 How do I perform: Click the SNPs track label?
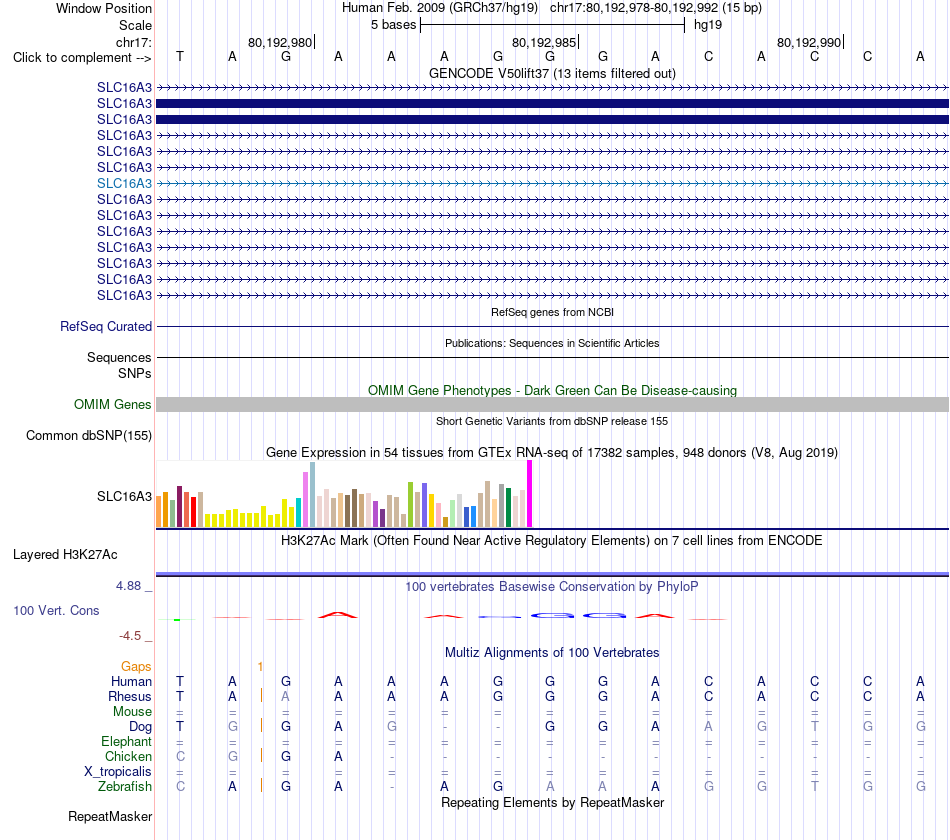pyautogui.click(x=135, y=373)
